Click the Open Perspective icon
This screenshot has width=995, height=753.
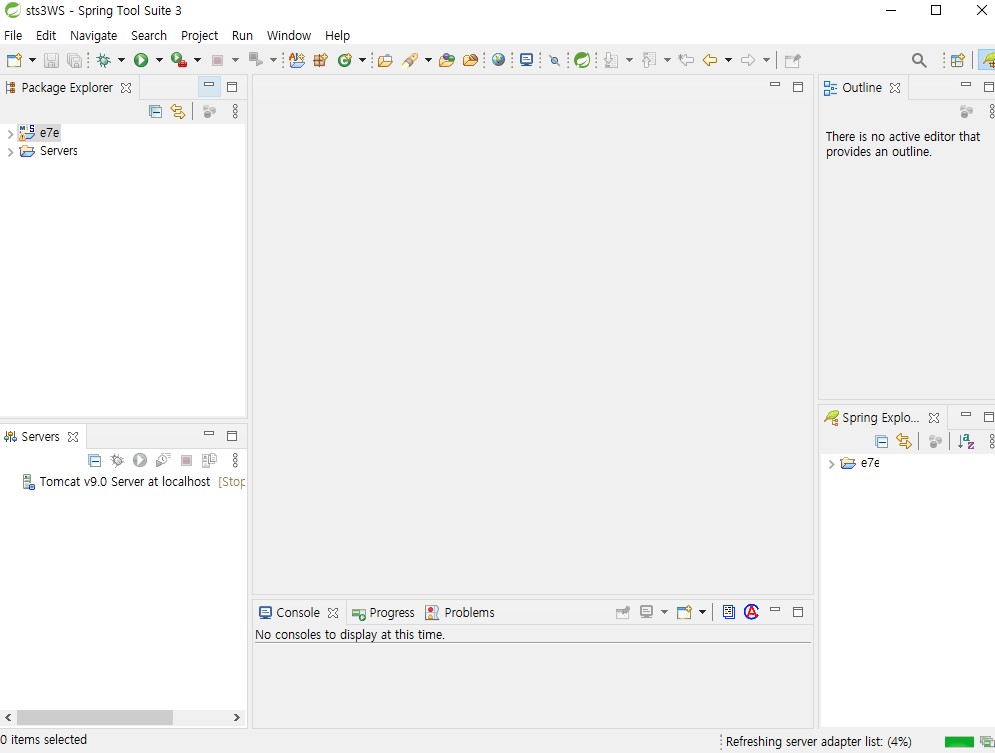[958, 60]
